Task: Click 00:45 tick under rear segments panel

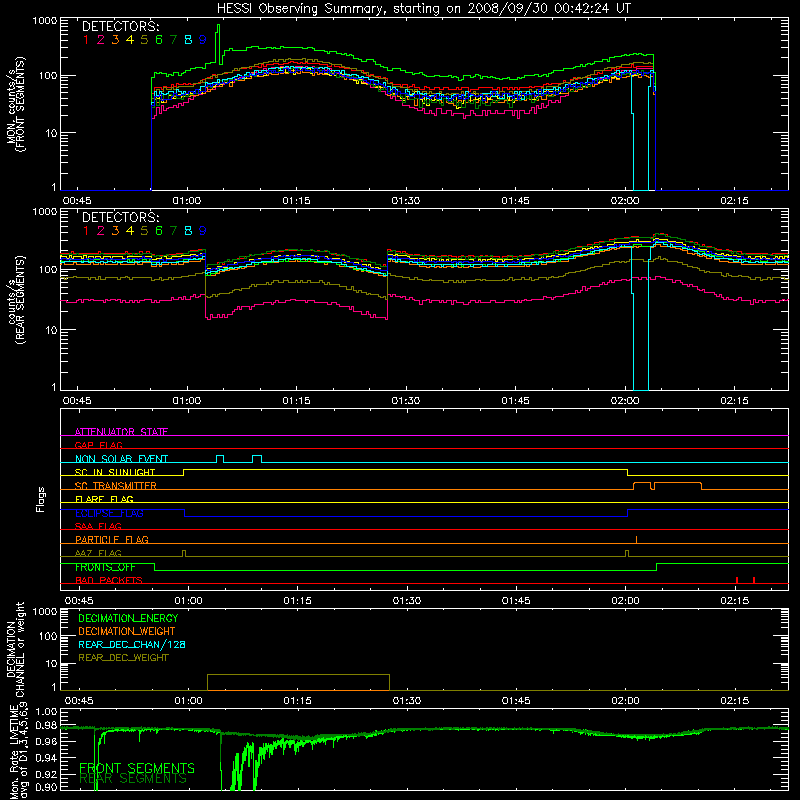Action: (x=77, y=401)
